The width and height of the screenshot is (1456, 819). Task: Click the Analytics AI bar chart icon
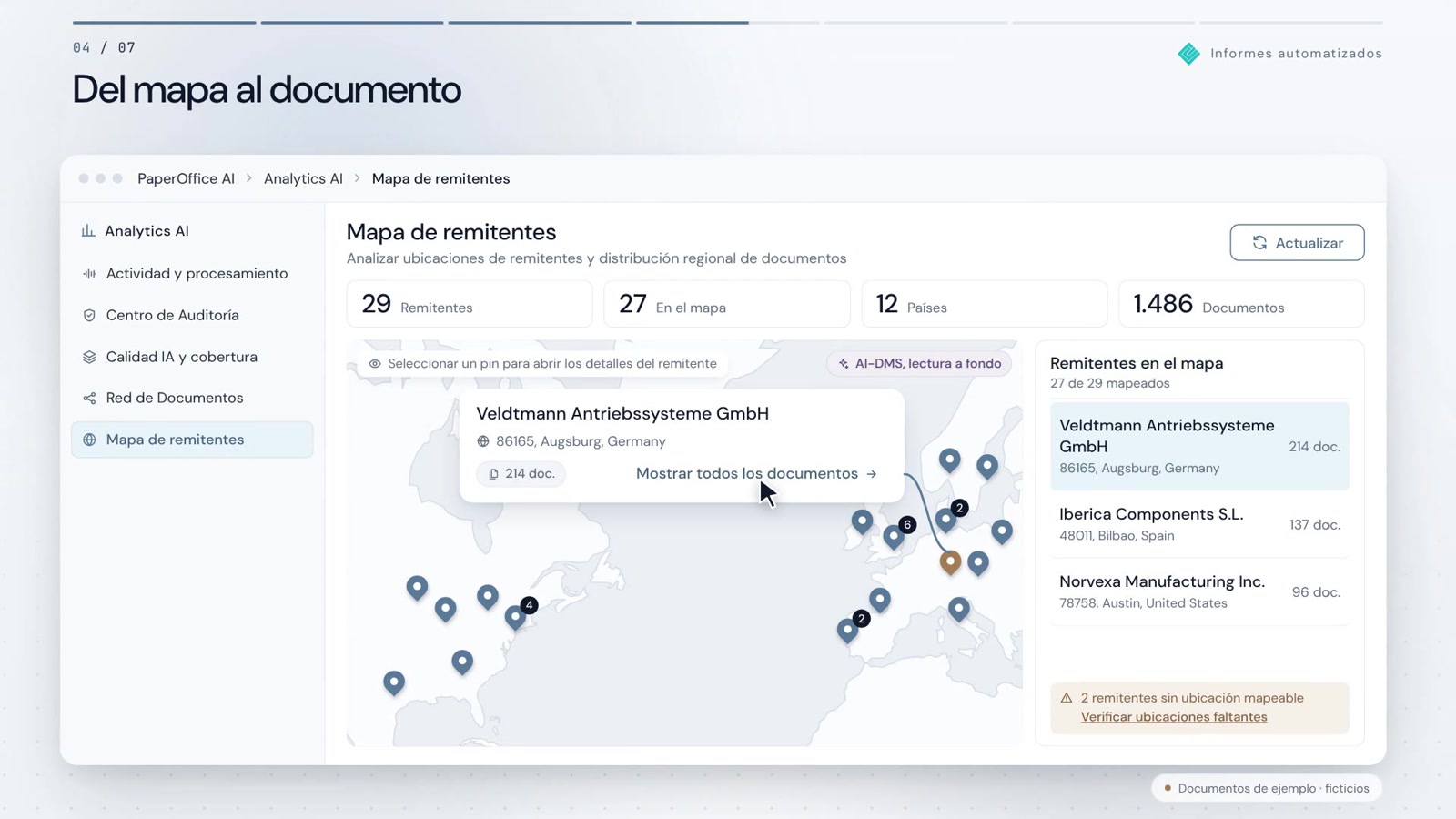coord(88,231)
